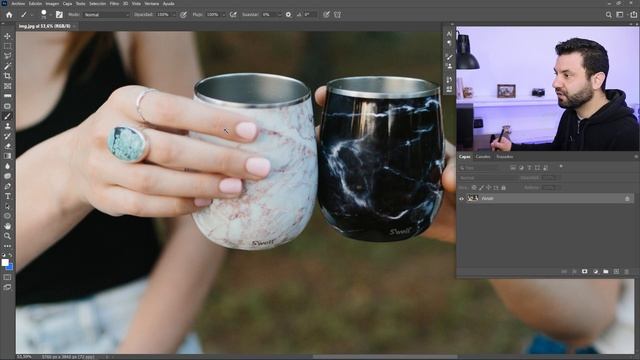The image size is (640, 360).
Task: Open the Filtro menu
Action: click(114, 4)
